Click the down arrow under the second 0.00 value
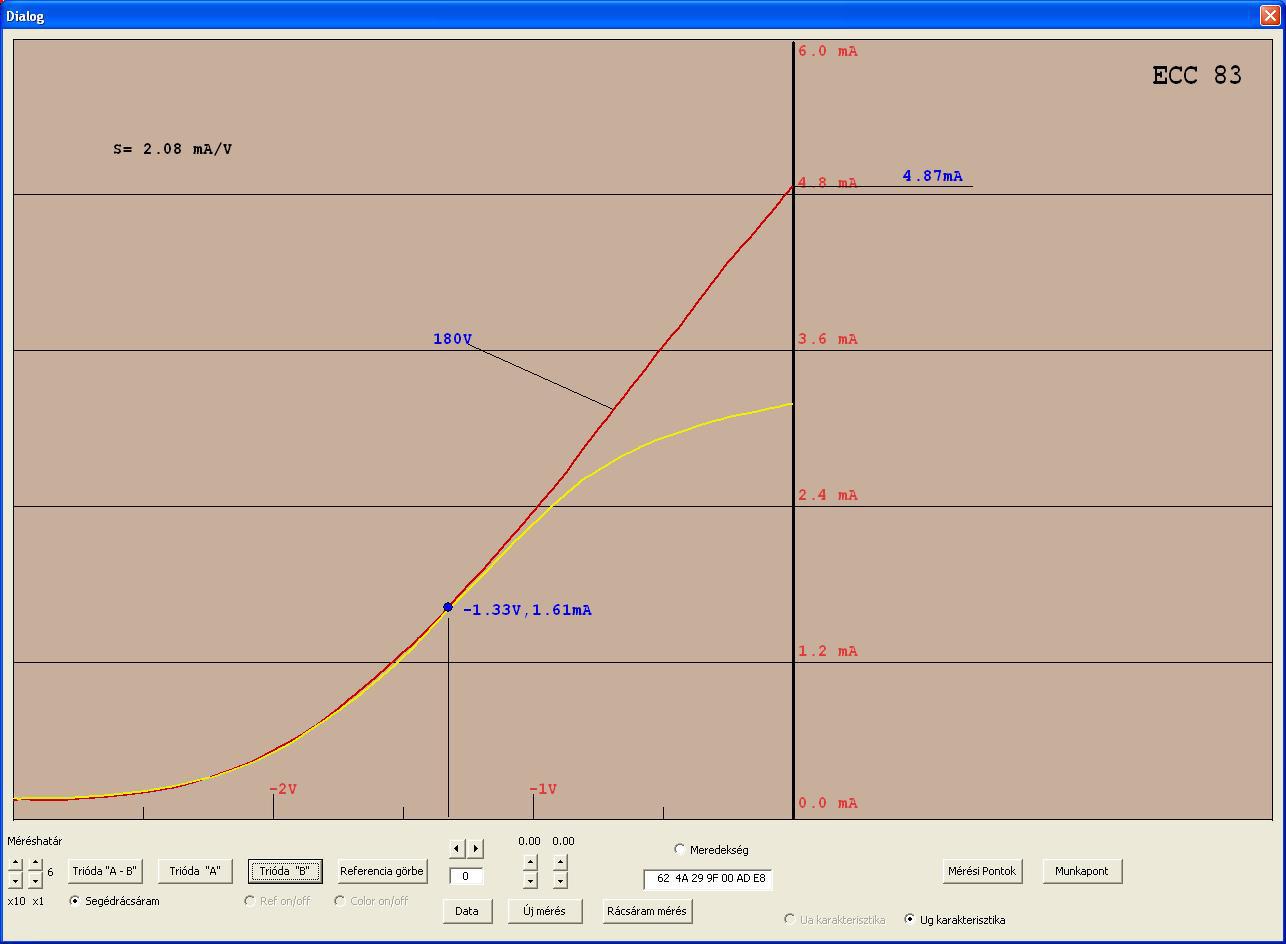 [x=560, y=880]
